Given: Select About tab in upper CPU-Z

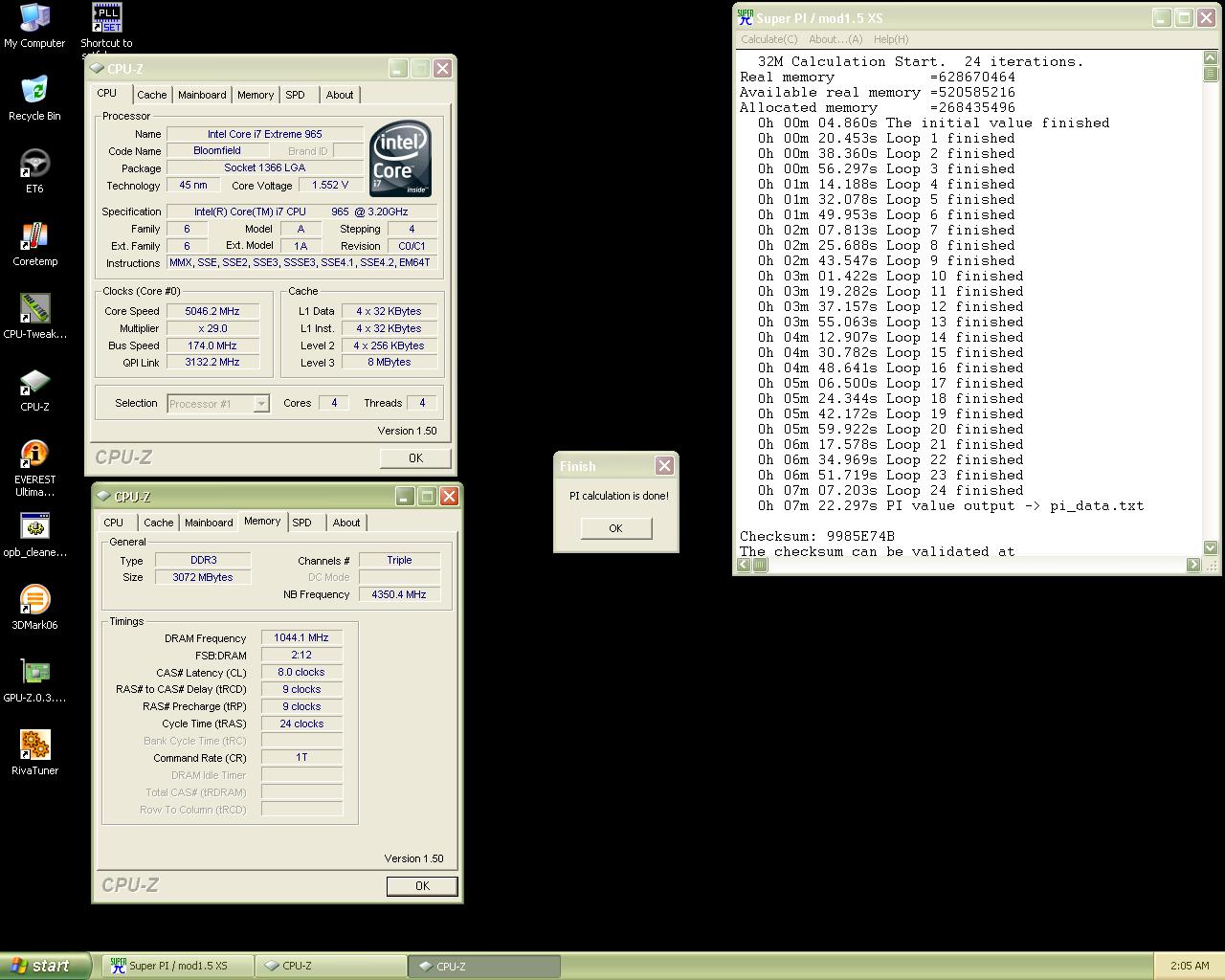Looking at the screenshot, I should click(340, 95).
